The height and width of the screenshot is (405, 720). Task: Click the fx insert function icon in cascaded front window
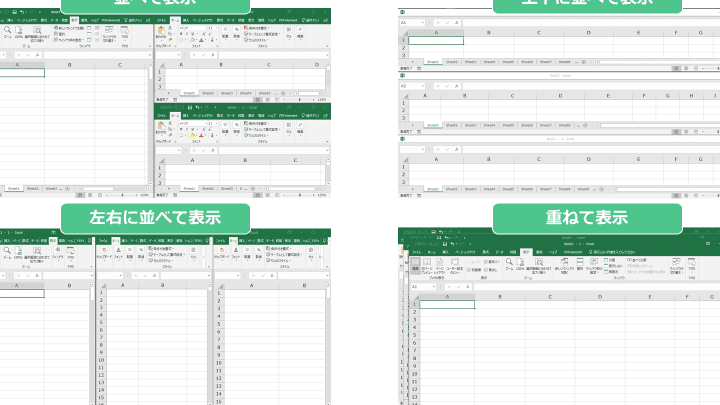pos(467,287)
